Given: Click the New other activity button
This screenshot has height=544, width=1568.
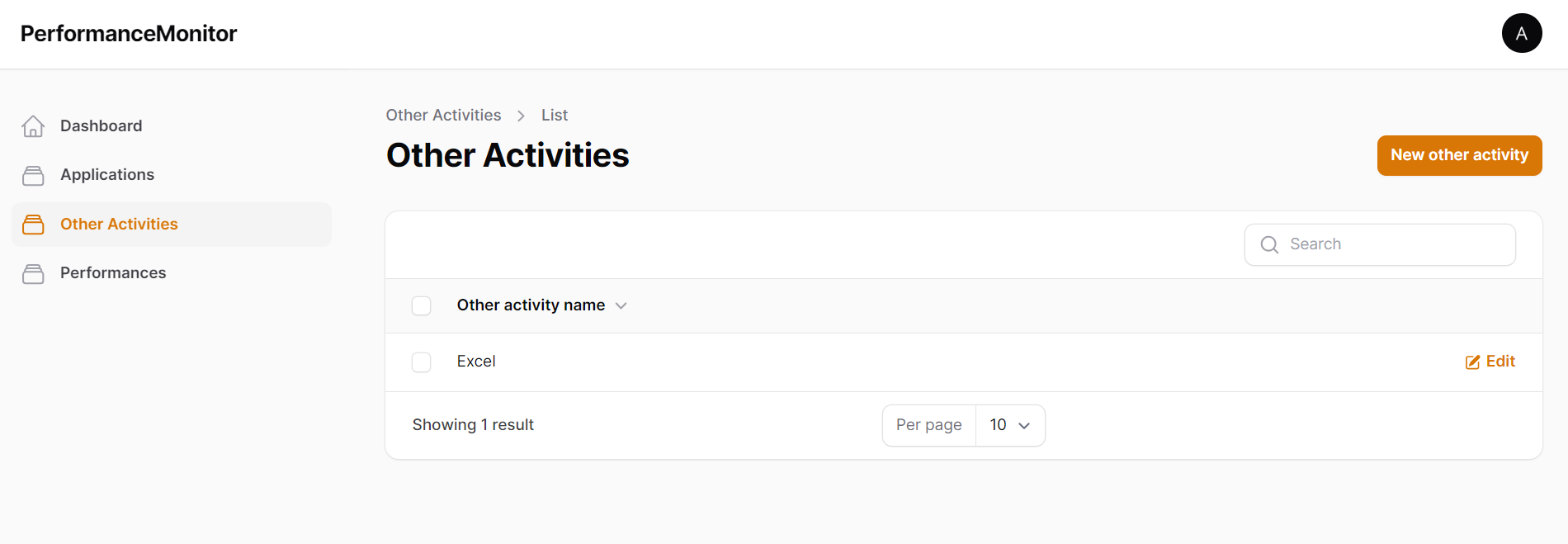Looking at the screenshot, I should [1459, 155].
